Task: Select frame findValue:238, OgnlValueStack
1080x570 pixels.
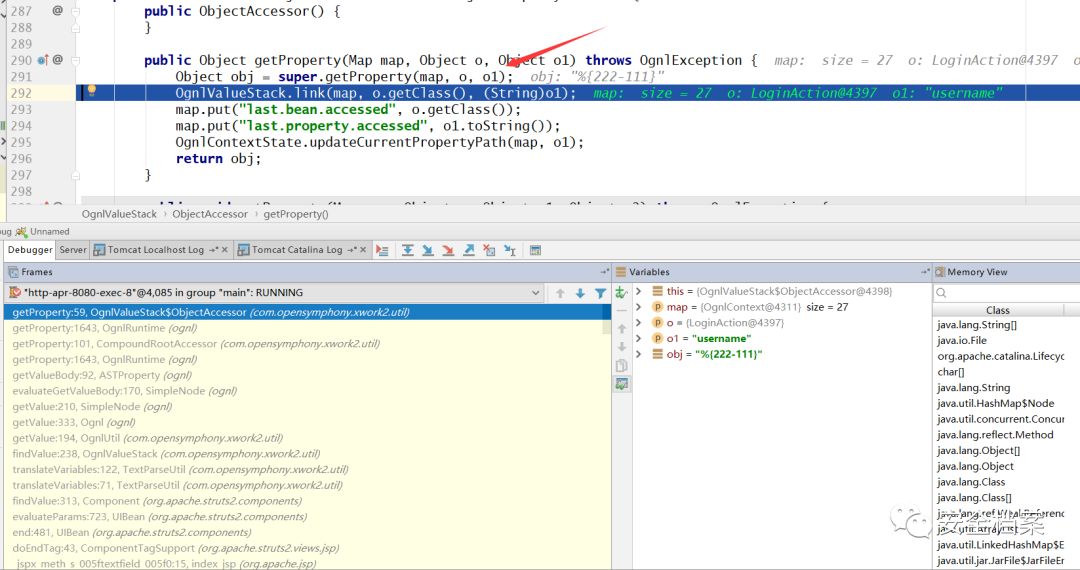Action: [x=307, y=454]
